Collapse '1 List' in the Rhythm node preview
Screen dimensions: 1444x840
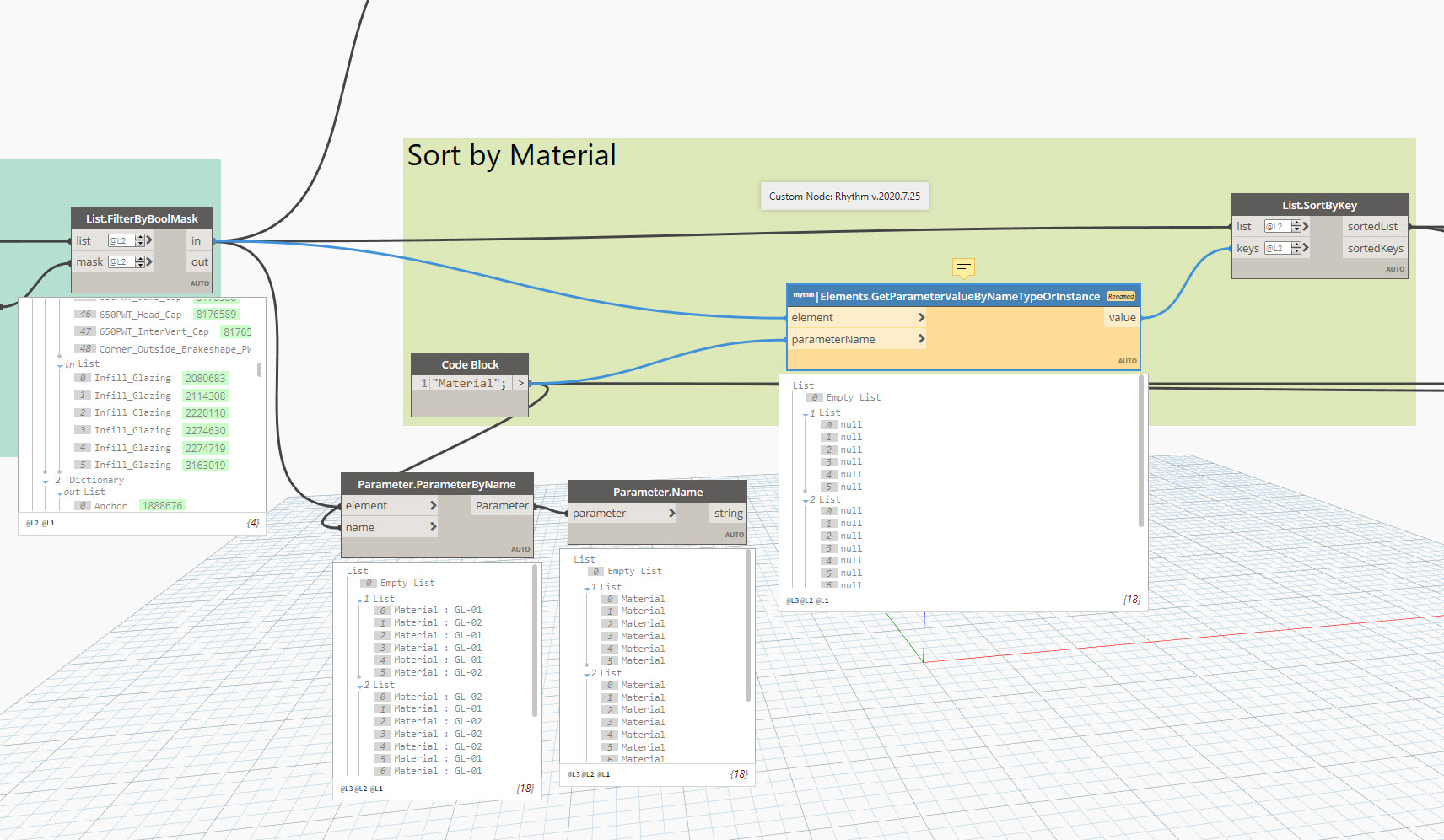tap(806, 414)
